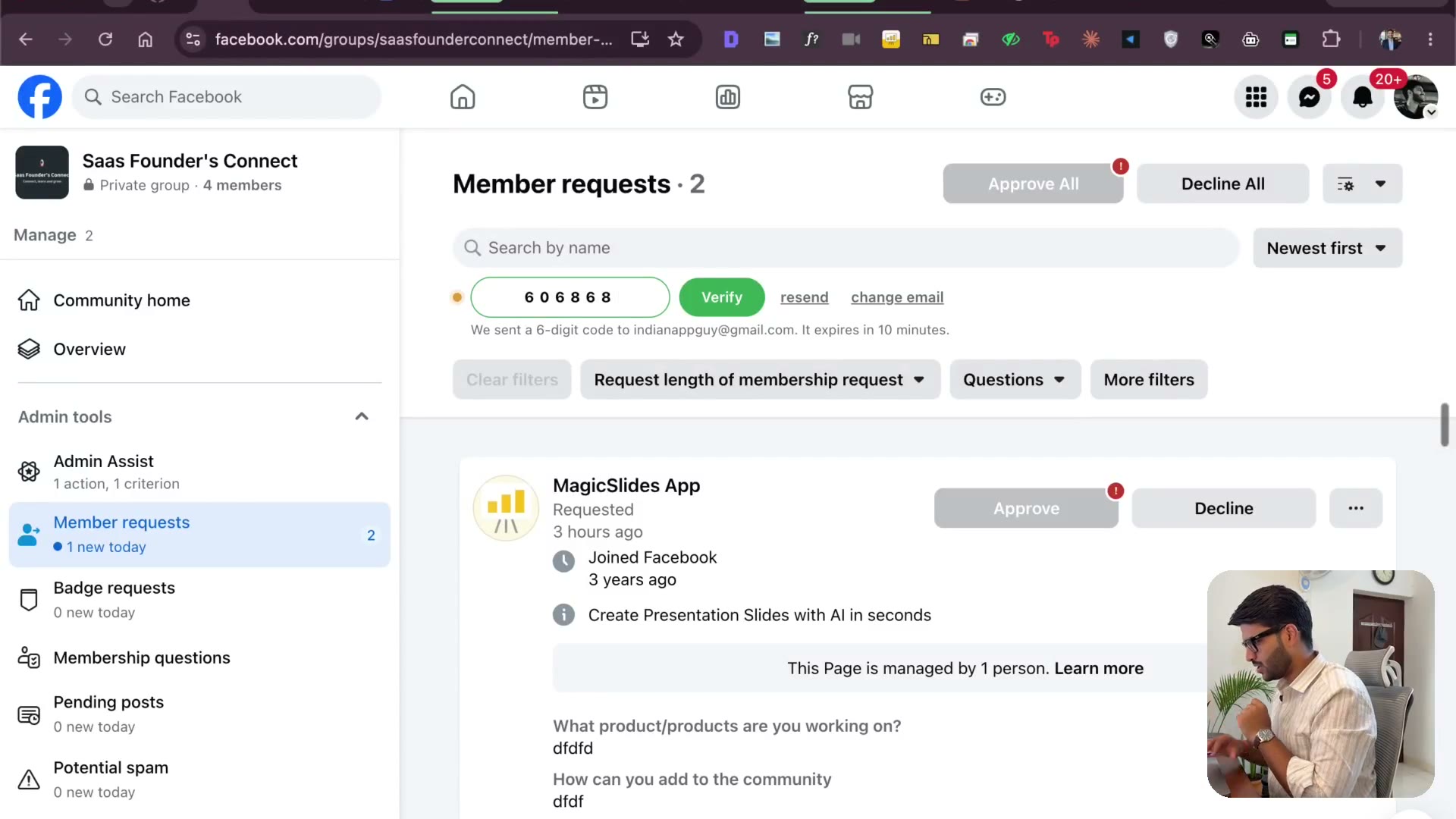The image size is (1456, 819).
Task: Open the Reels video icon
Action: point(595,97)
